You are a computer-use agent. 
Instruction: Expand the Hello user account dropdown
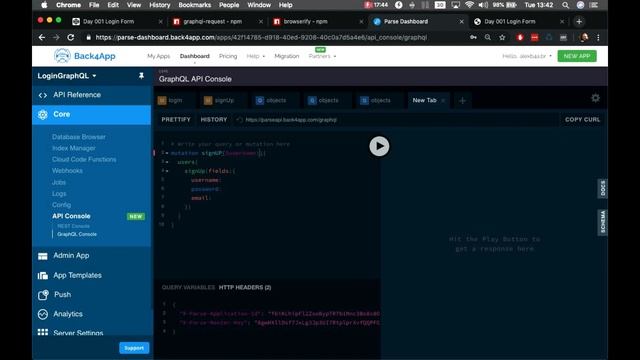point(527,56)
